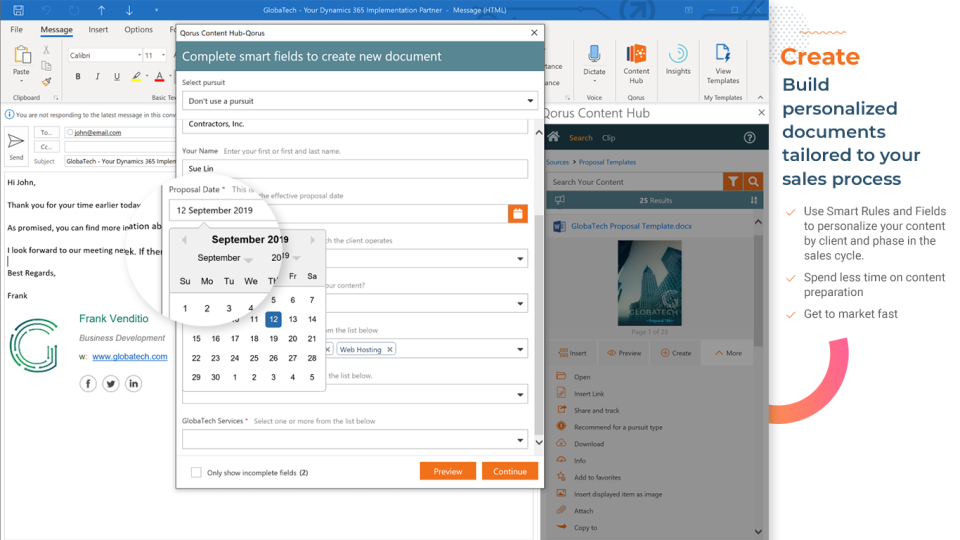
Task: Switch to Search tab in Content Hub
Action: [580, 138]
